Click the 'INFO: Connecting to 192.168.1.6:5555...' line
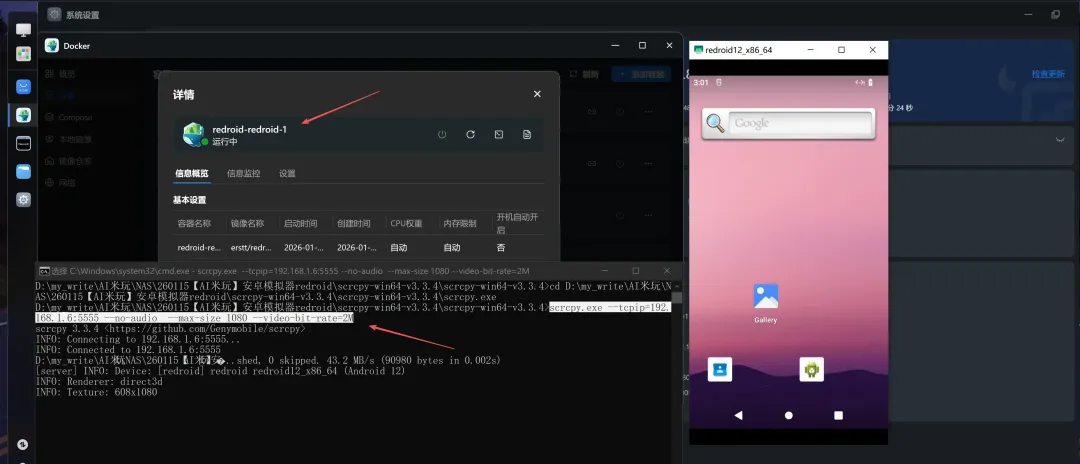The image size is (1080, 464). pos(138,339)
